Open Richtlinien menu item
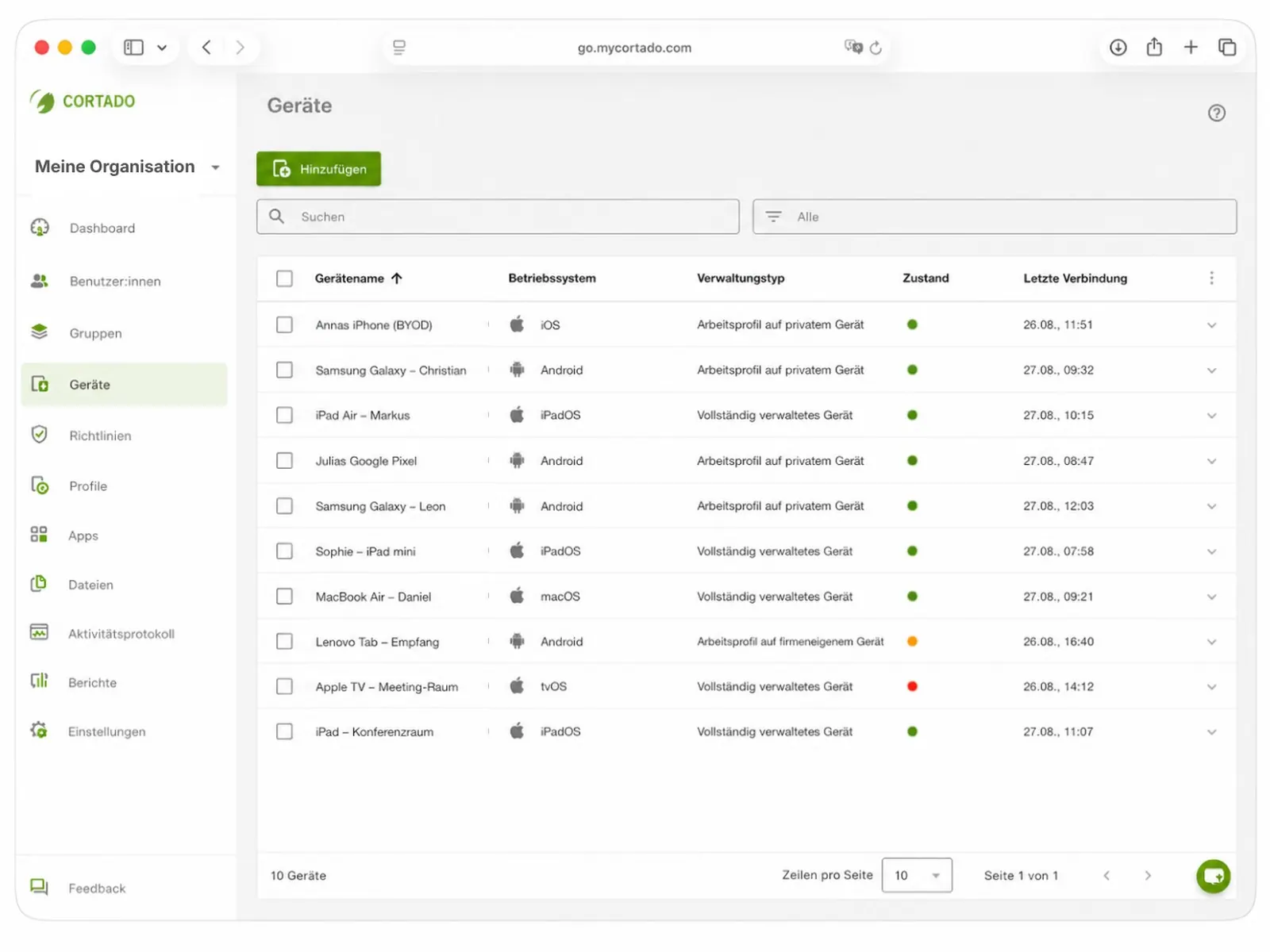 [124, 435]
